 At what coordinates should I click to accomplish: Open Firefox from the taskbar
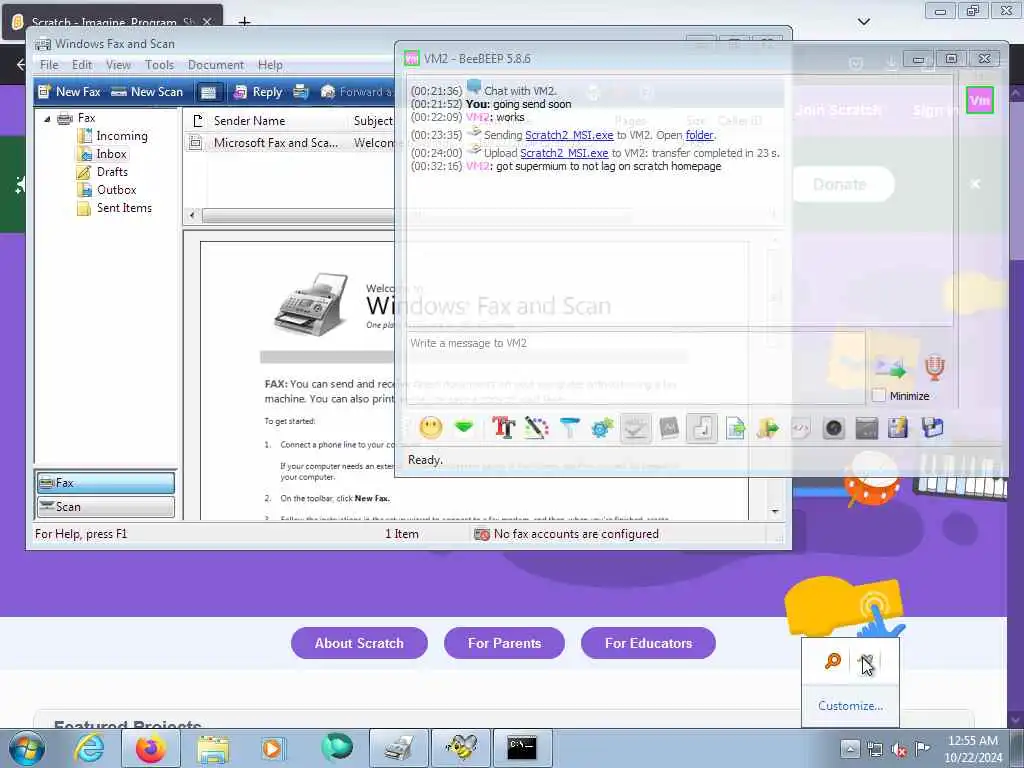151,748
